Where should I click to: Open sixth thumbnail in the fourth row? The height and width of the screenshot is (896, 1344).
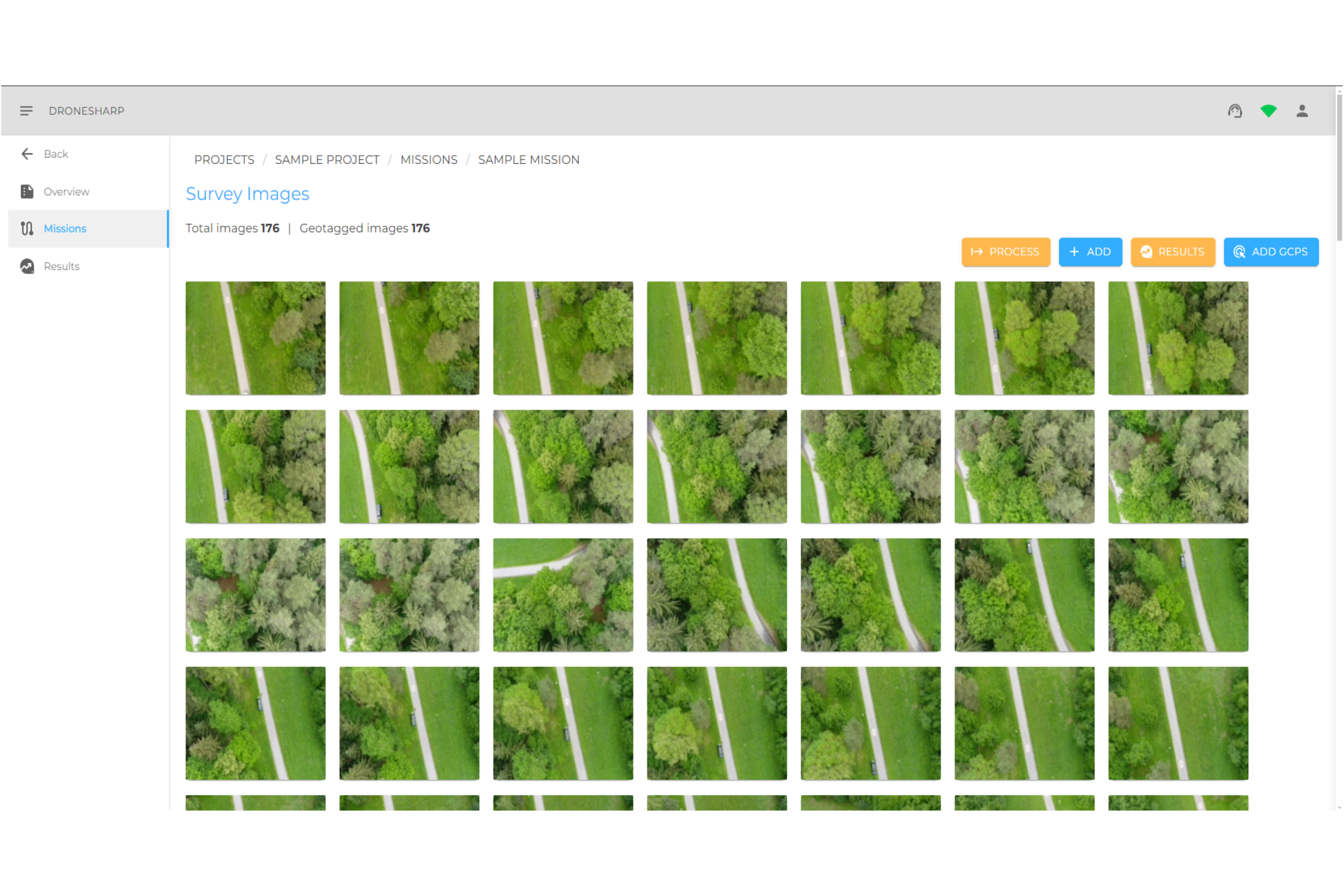[1024, 723]
